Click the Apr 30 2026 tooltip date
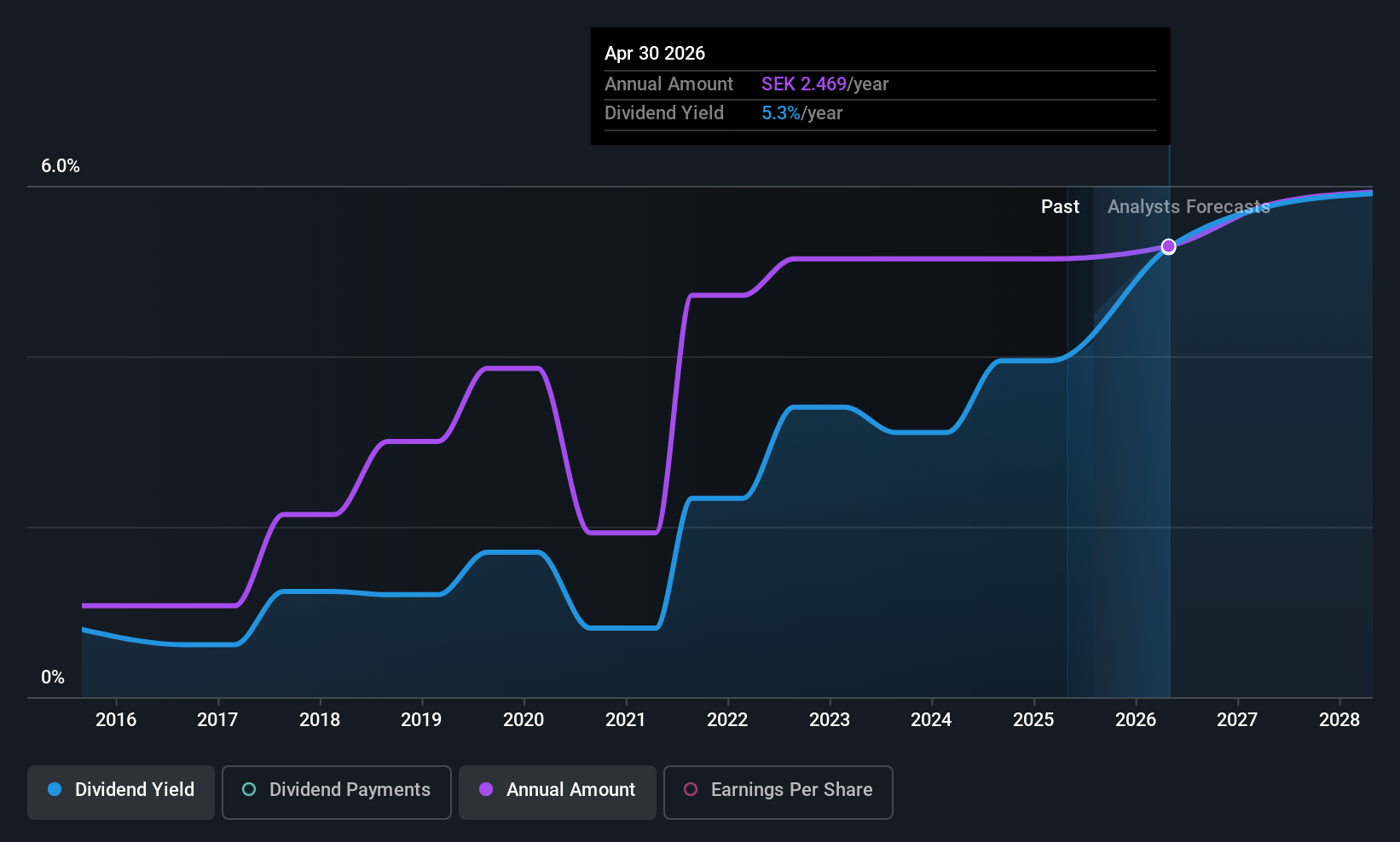Screen dimensions: 1400x842 coord(655,53)
